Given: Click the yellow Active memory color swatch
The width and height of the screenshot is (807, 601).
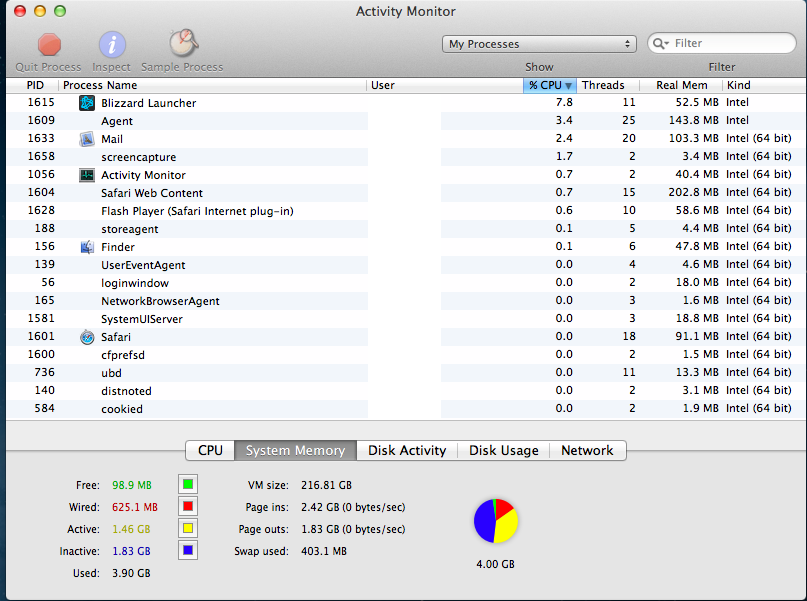Looking at the screenshot, I should pos(188,528).
